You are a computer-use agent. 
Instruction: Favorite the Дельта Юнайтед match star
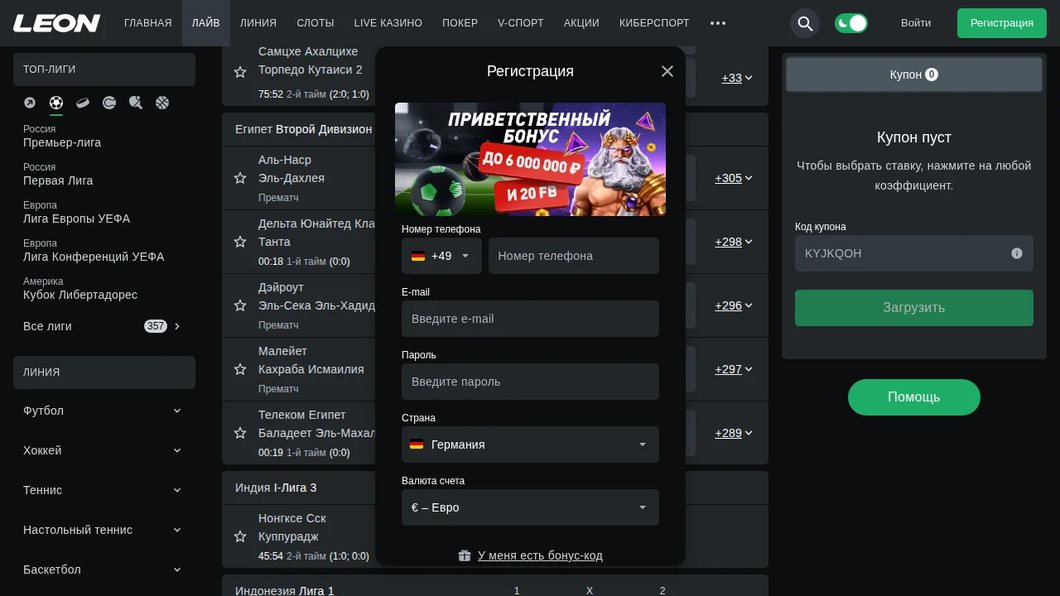coord(240,242)
